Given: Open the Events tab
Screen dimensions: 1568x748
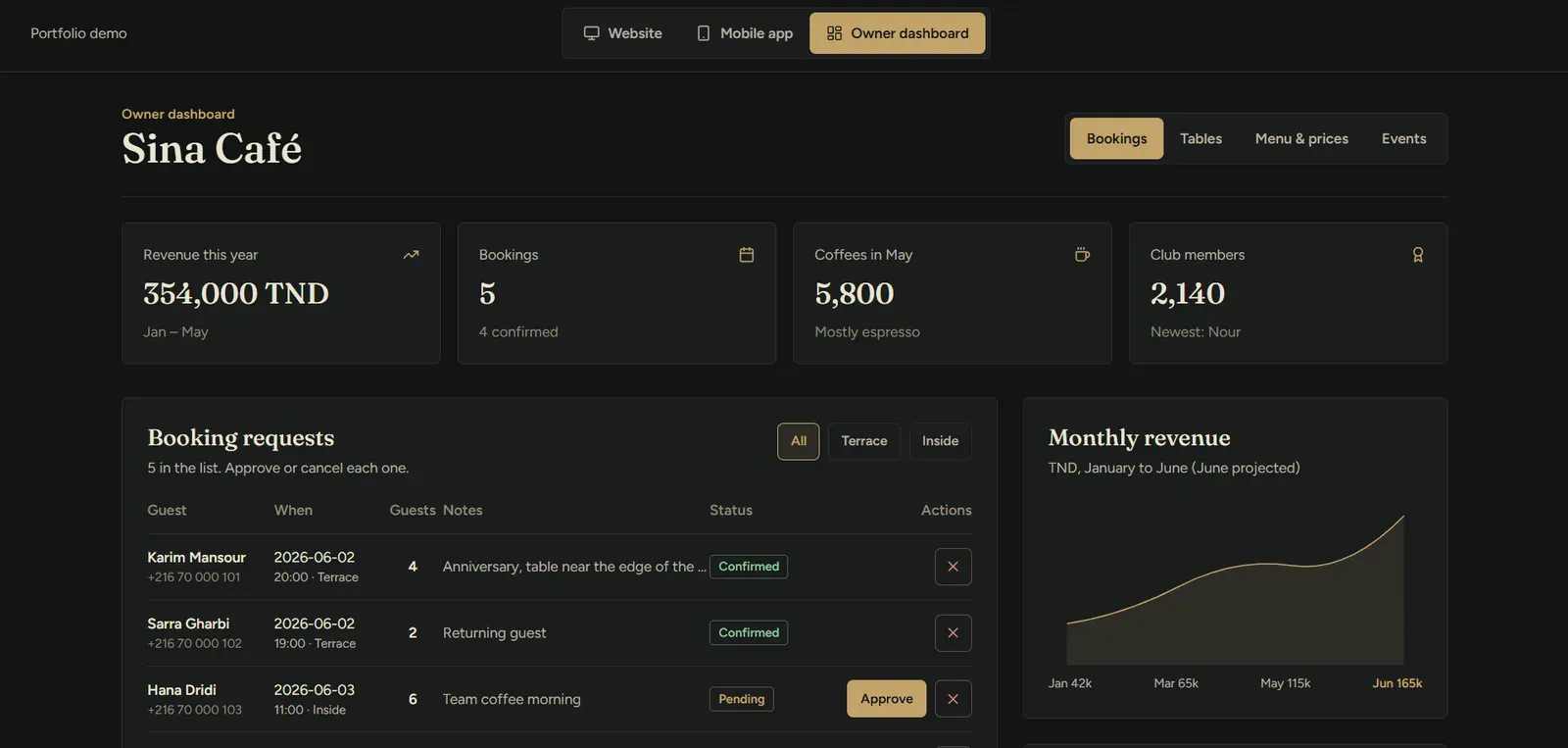Looking at the screenshot, I should coord(1403,138).
